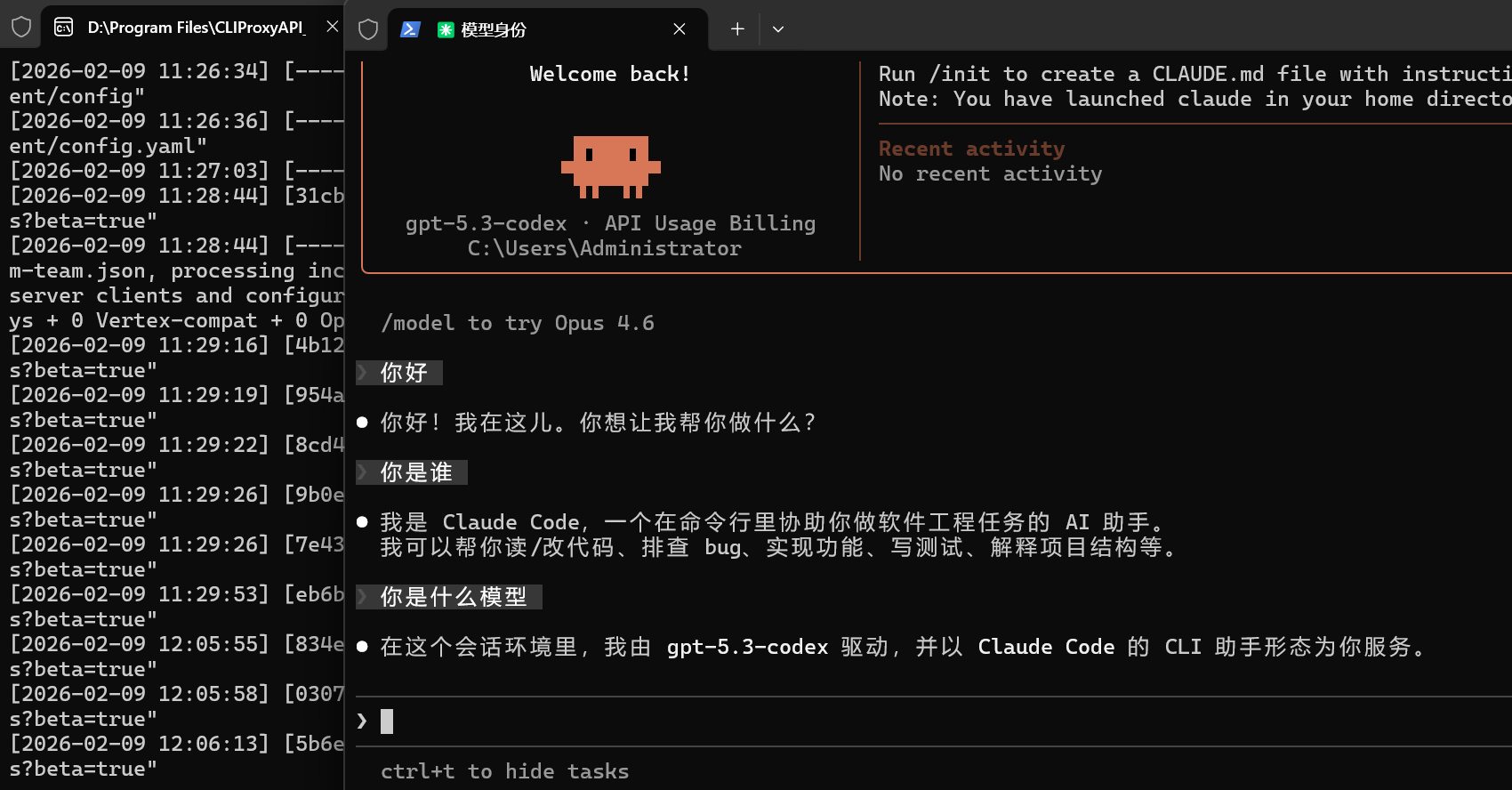Close the 模型身份 tab

pos(680,29)
